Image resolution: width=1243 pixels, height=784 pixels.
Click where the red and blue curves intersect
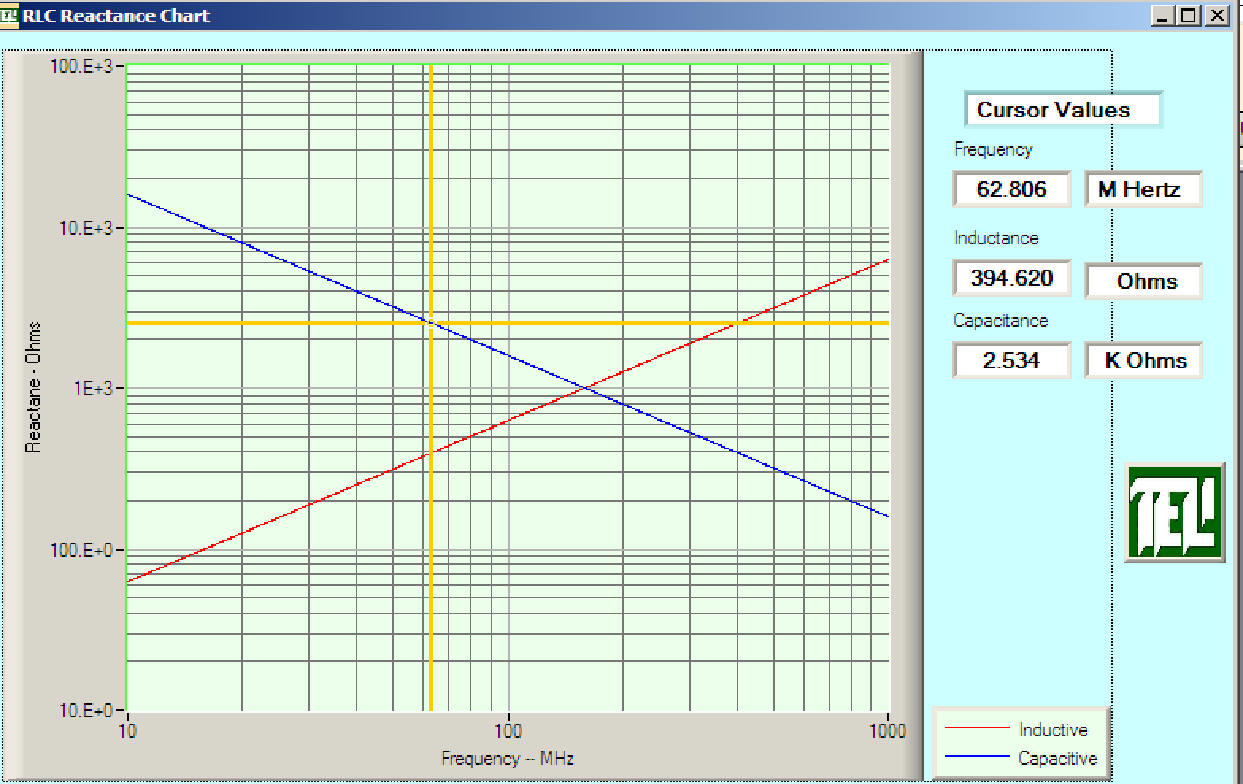click(x=588, y=387)
